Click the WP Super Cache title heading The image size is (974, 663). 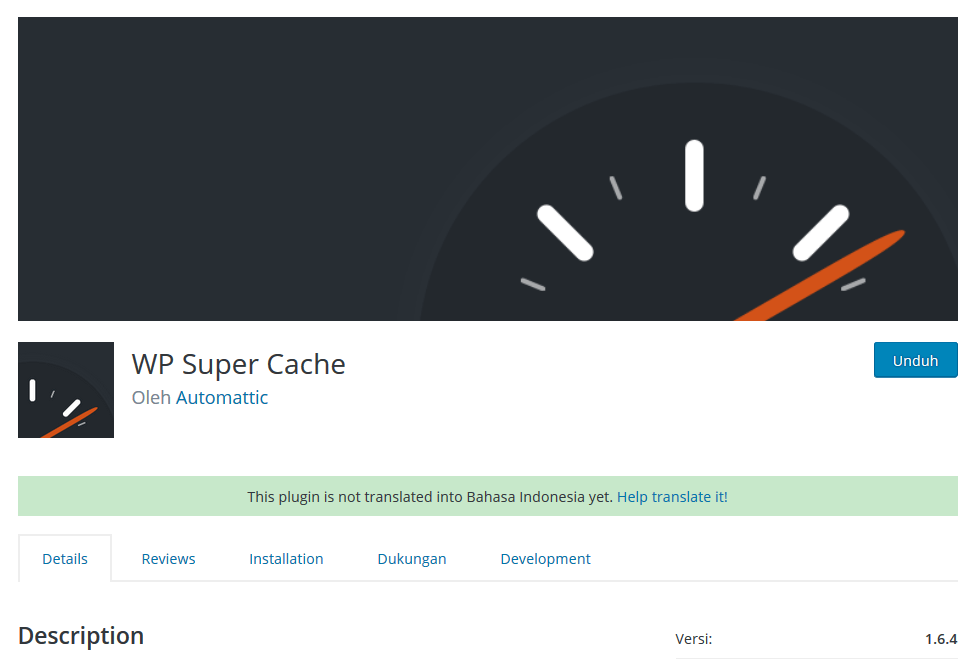point(238,364)
